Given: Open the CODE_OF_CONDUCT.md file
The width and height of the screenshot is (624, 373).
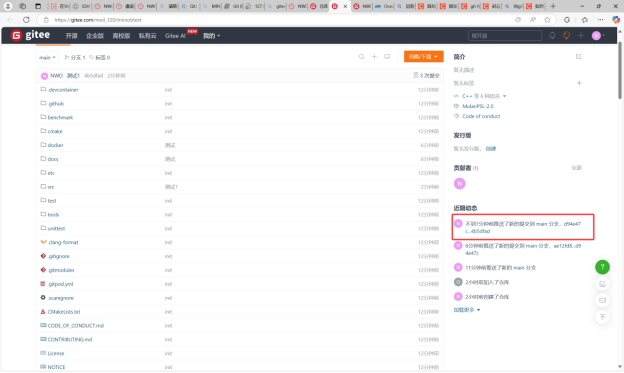Looking at the screenshot, I should 76,326.
